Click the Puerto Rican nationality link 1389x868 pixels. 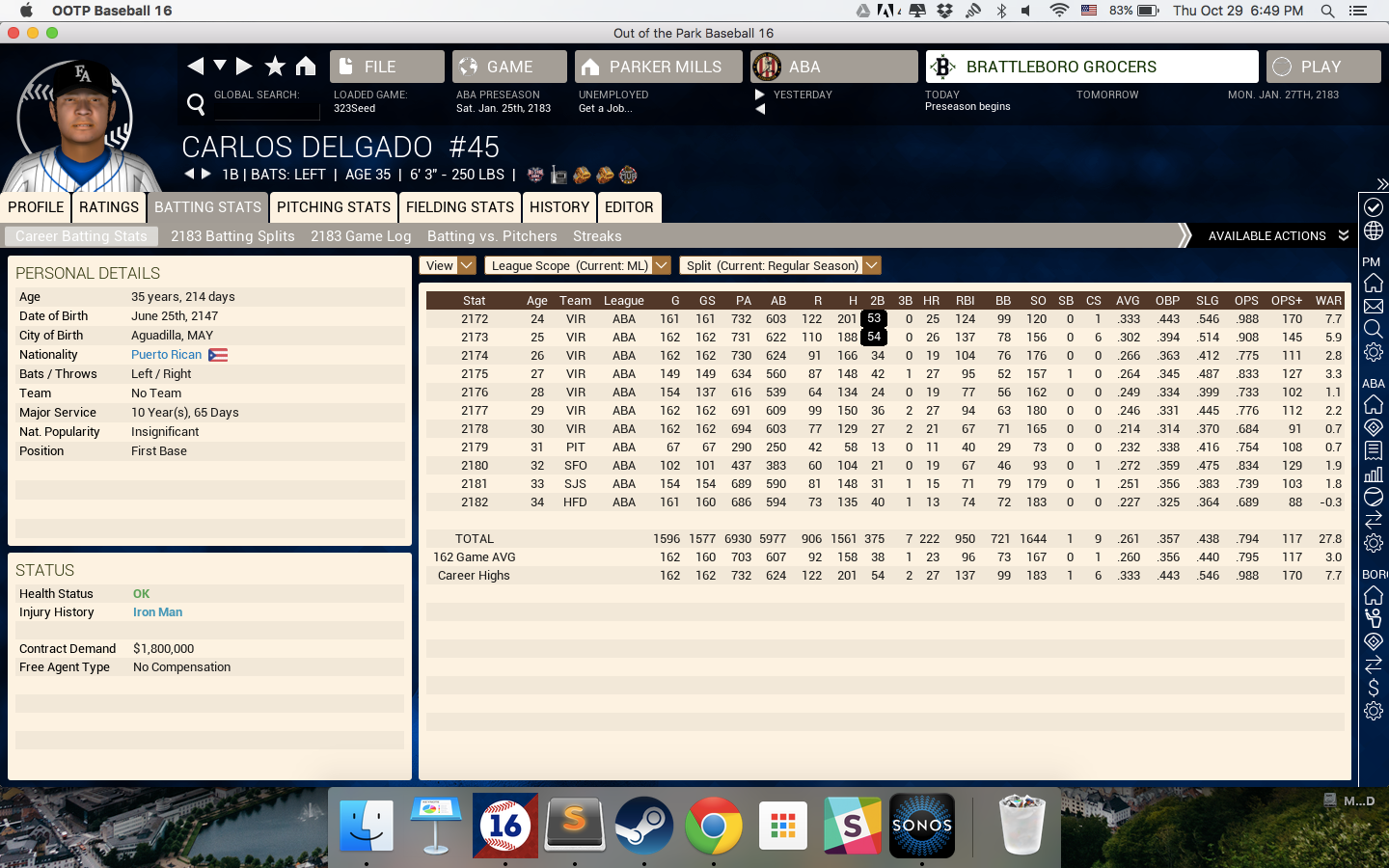point(167,355)
